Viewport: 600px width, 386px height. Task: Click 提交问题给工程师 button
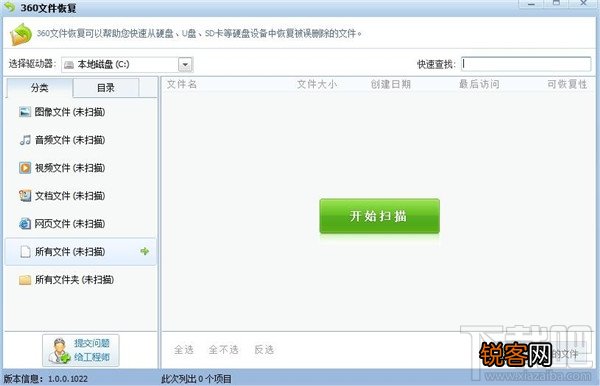click(81, 350)
